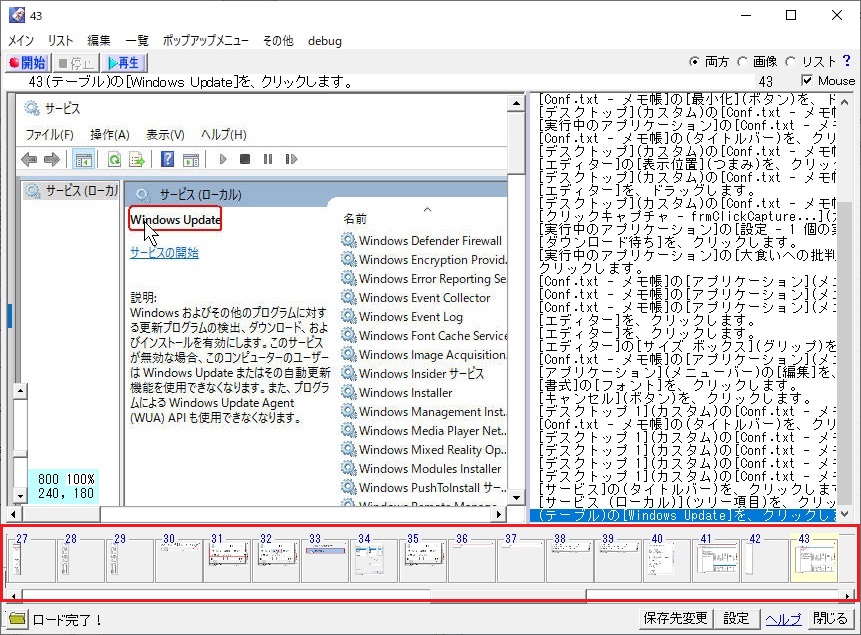Viewport: 861px width, 635px height.
Task: Select the 画像 radio button
Action: coord(742,62)
